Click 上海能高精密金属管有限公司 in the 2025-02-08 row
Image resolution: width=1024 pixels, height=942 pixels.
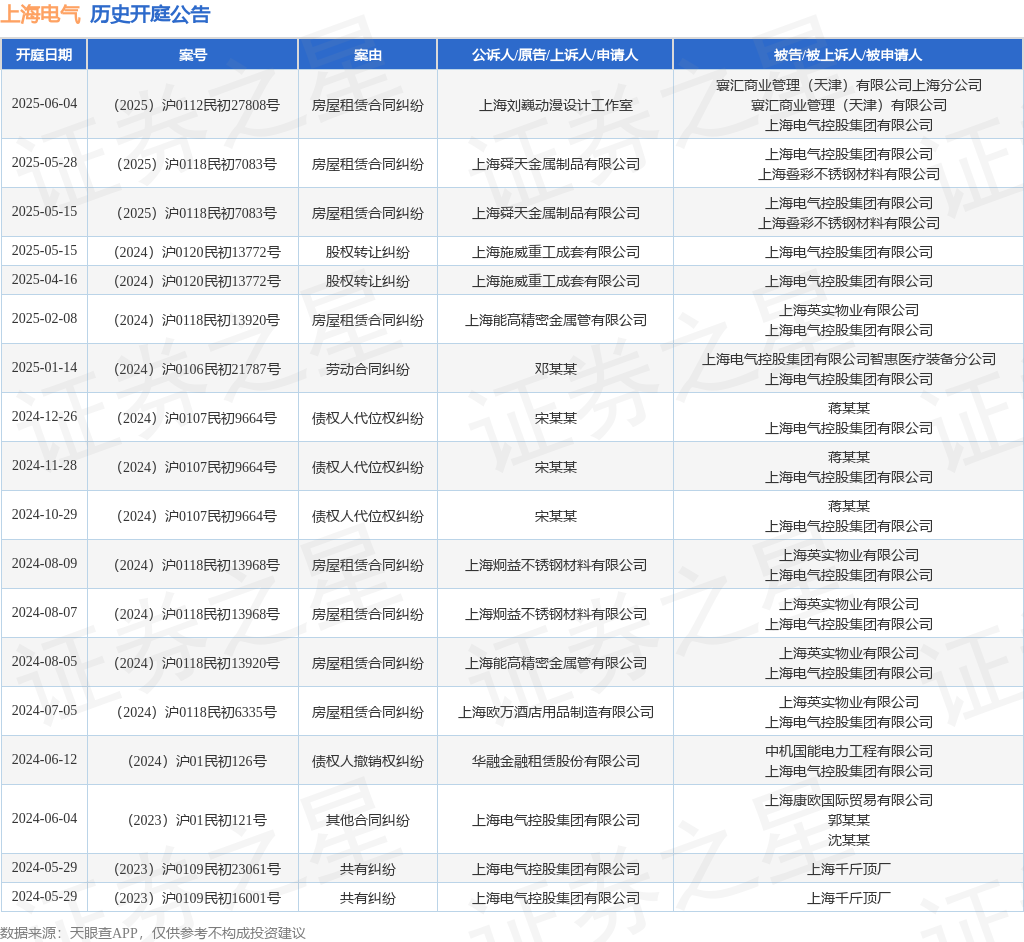556,321
